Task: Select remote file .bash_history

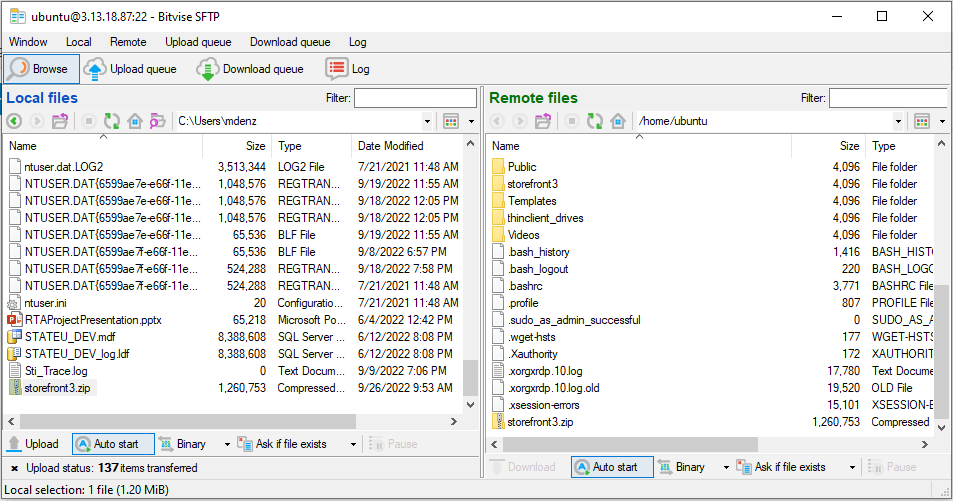Action: coord(538,252)
